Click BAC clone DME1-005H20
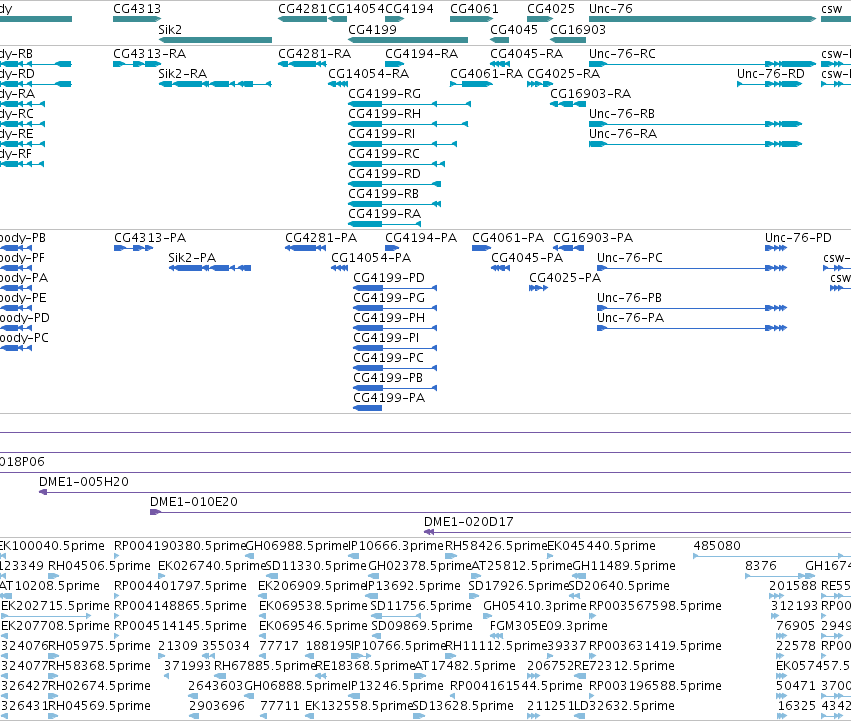Screen dimensions: 851x721 pos(84,482)
